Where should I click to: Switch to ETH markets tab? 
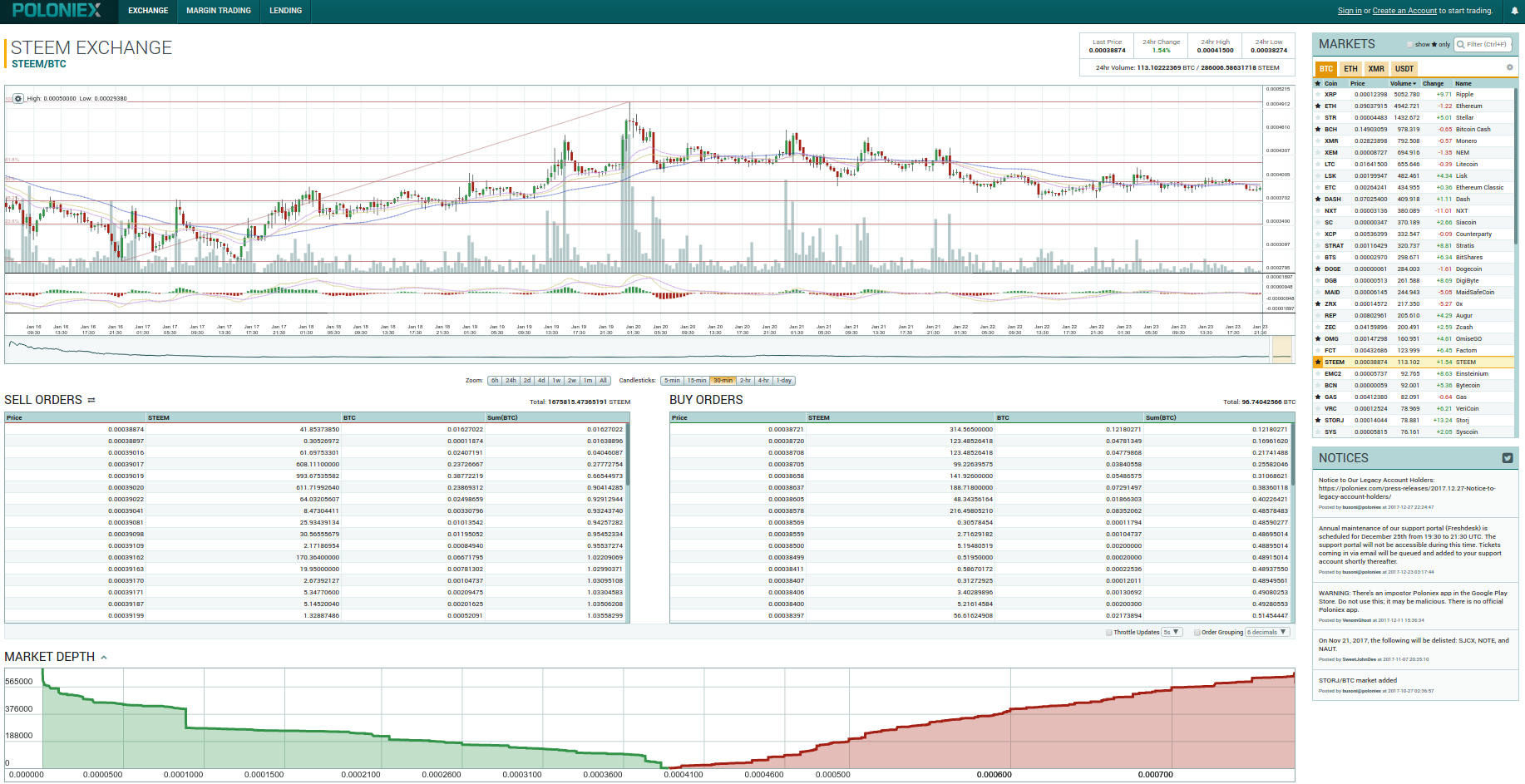[1350, 69]
